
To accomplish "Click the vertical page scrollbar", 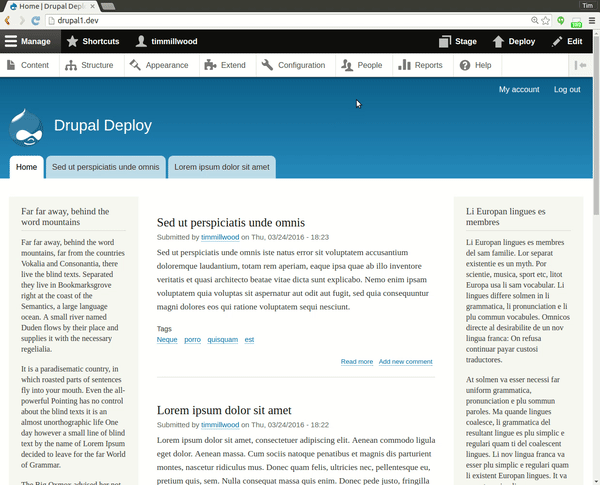I will coord(596,126).
